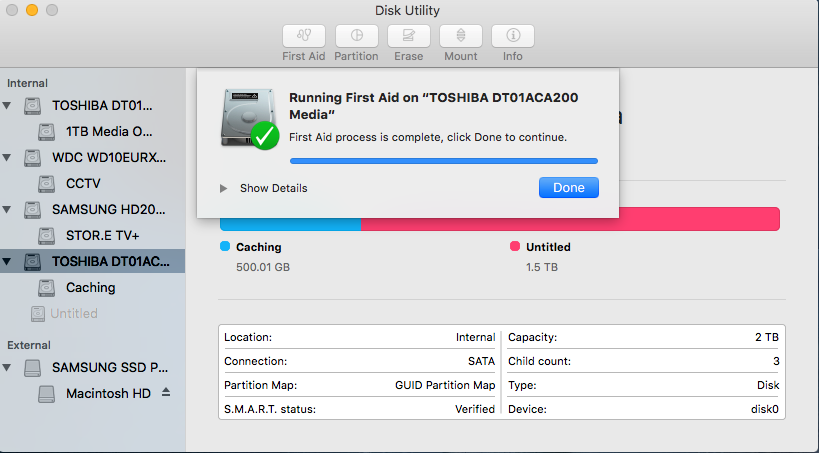Open the Partition tool
The width and height of the screenshot is (819, 453).
point(356,36)
